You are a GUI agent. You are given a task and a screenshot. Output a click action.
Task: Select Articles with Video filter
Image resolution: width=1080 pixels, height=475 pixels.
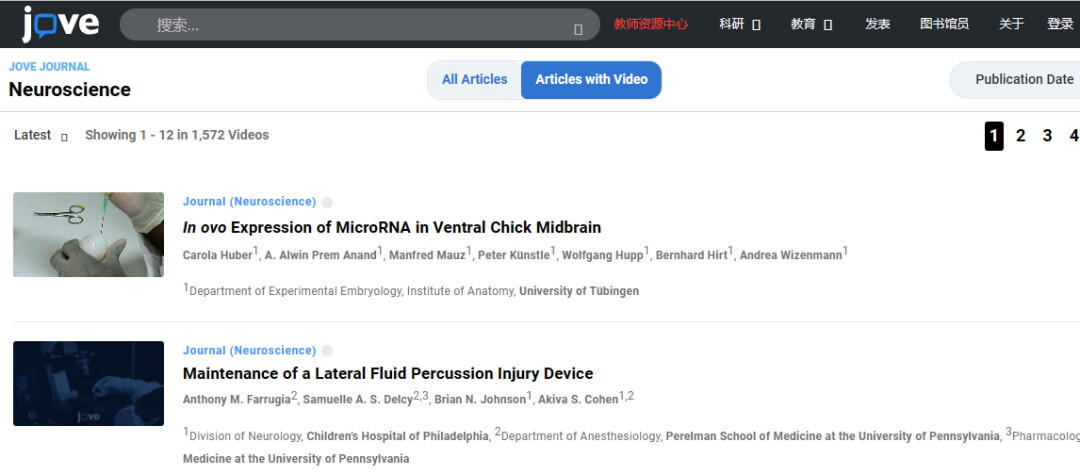[x=591, y=80]
